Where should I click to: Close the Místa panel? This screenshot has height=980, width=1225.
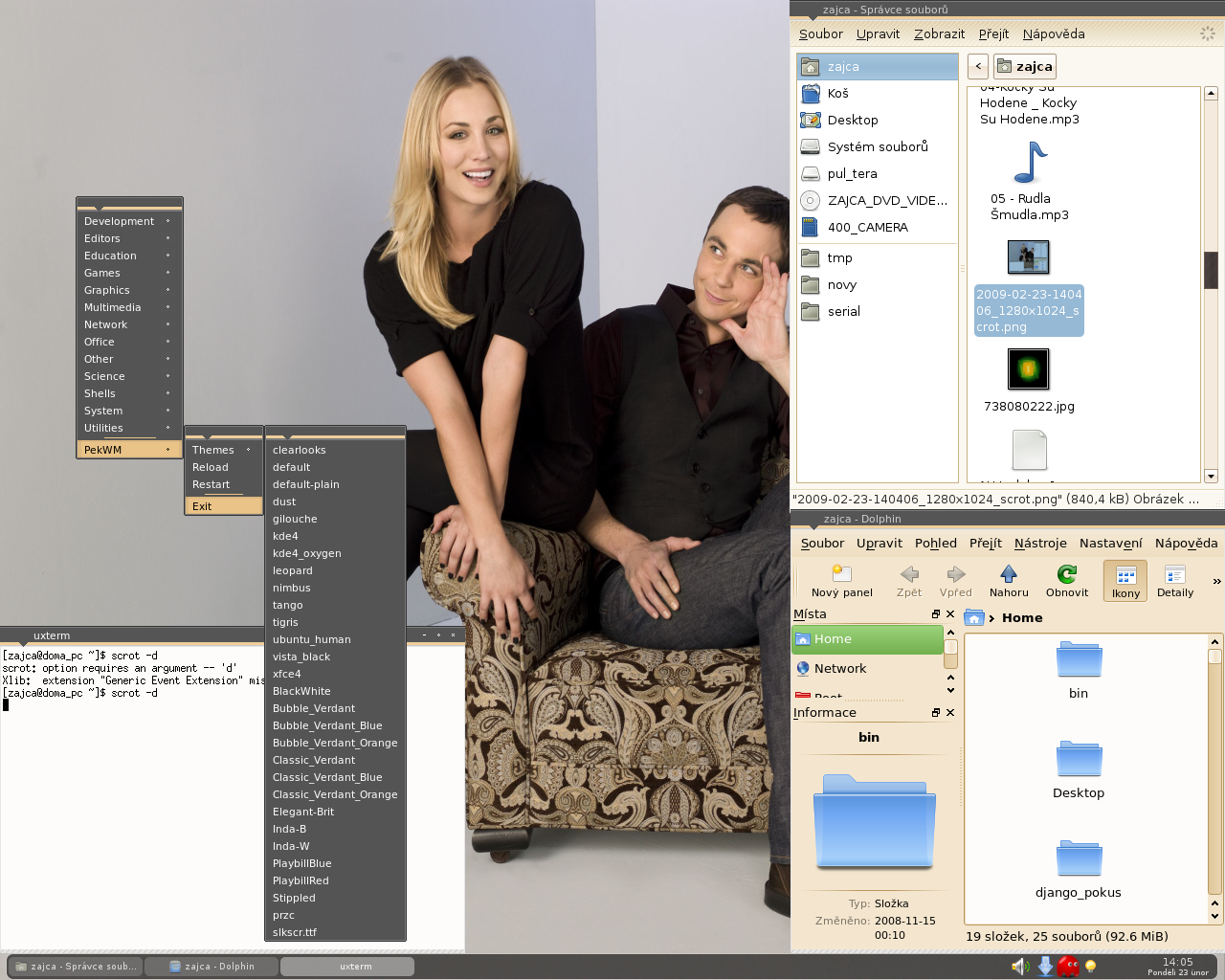pos(950,614)
